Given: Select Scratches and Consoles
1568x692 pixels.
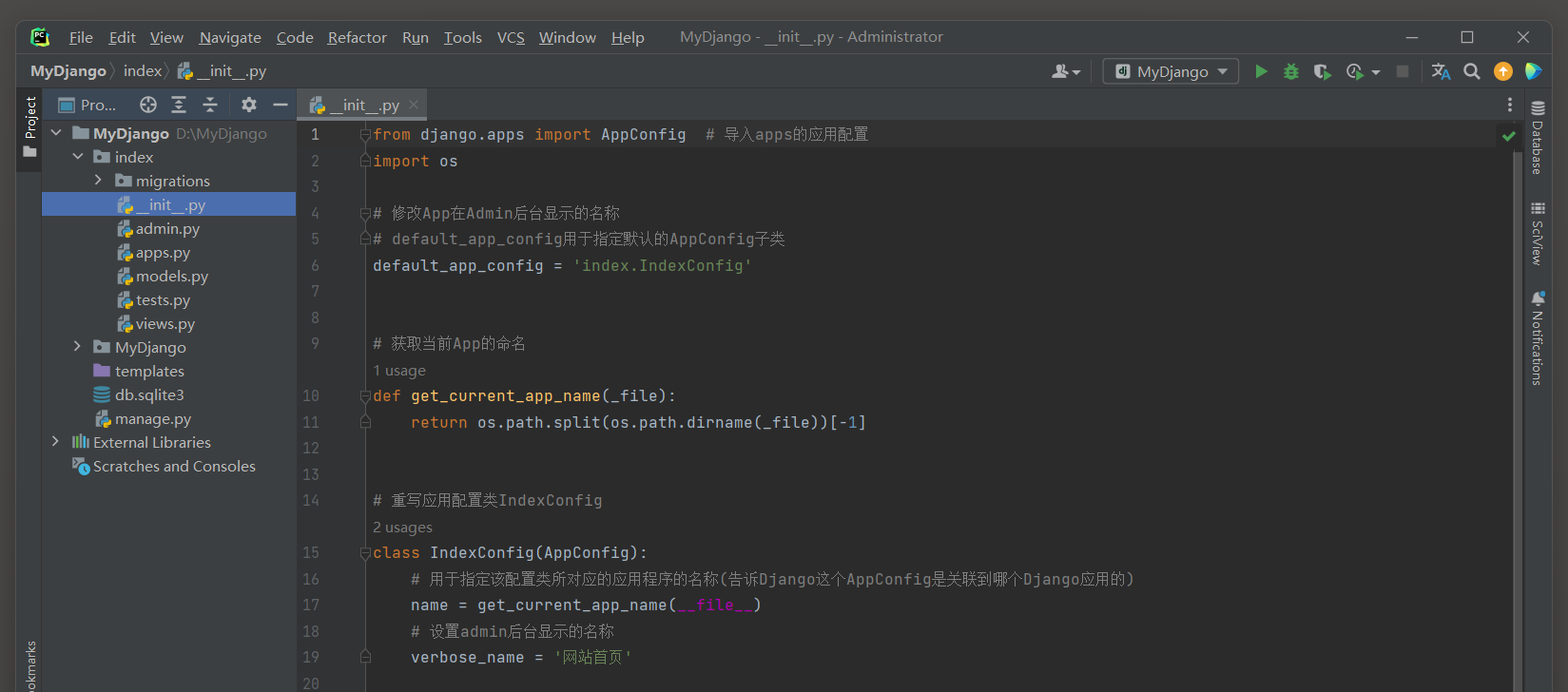Looking at the screenshot, I should pos(174,467).
